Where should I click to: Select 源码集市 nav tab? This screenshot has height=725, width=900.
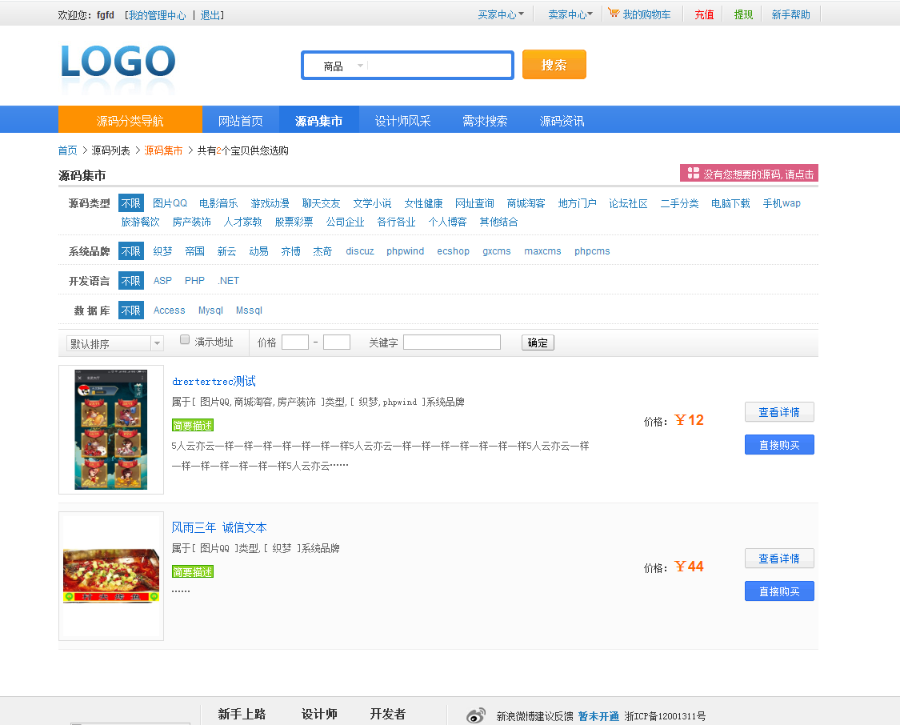click(x=319, y=121)
